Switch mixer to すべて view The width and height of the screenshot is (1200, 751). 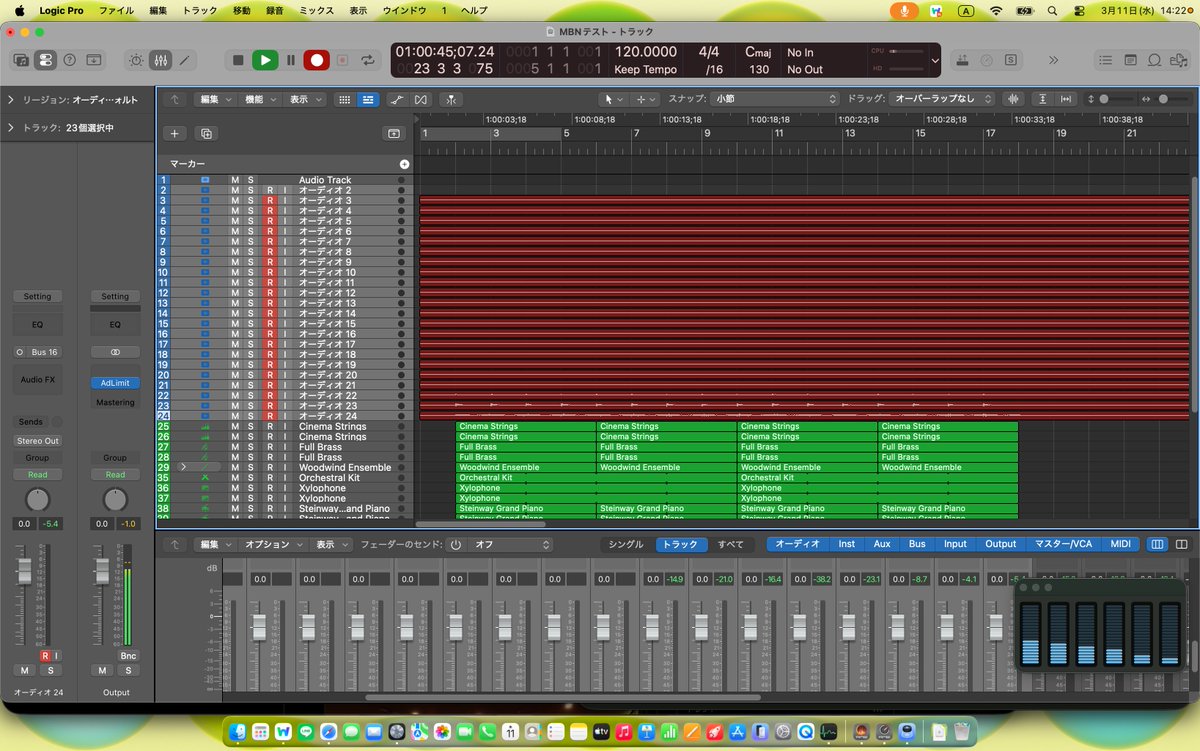click(731, 545)
